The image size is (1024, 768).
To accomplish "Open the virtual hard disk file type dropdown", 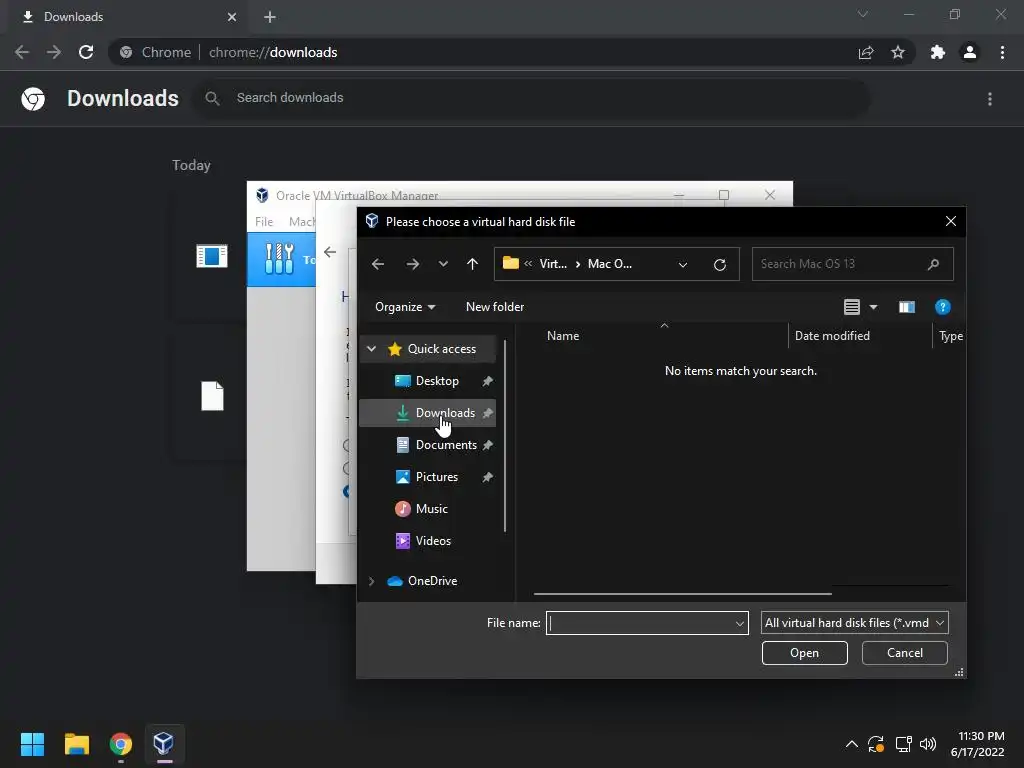I will [x=854, y=623].
